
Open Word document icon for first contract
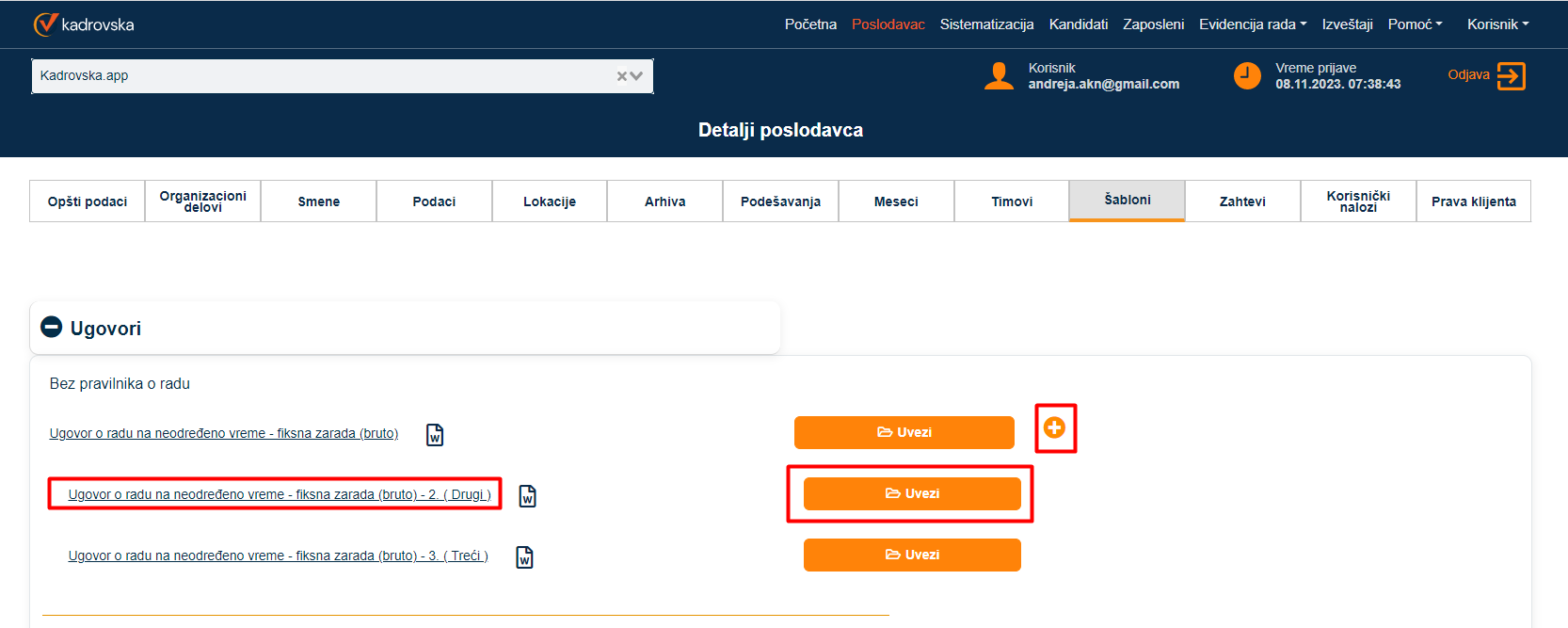point(435,435)
